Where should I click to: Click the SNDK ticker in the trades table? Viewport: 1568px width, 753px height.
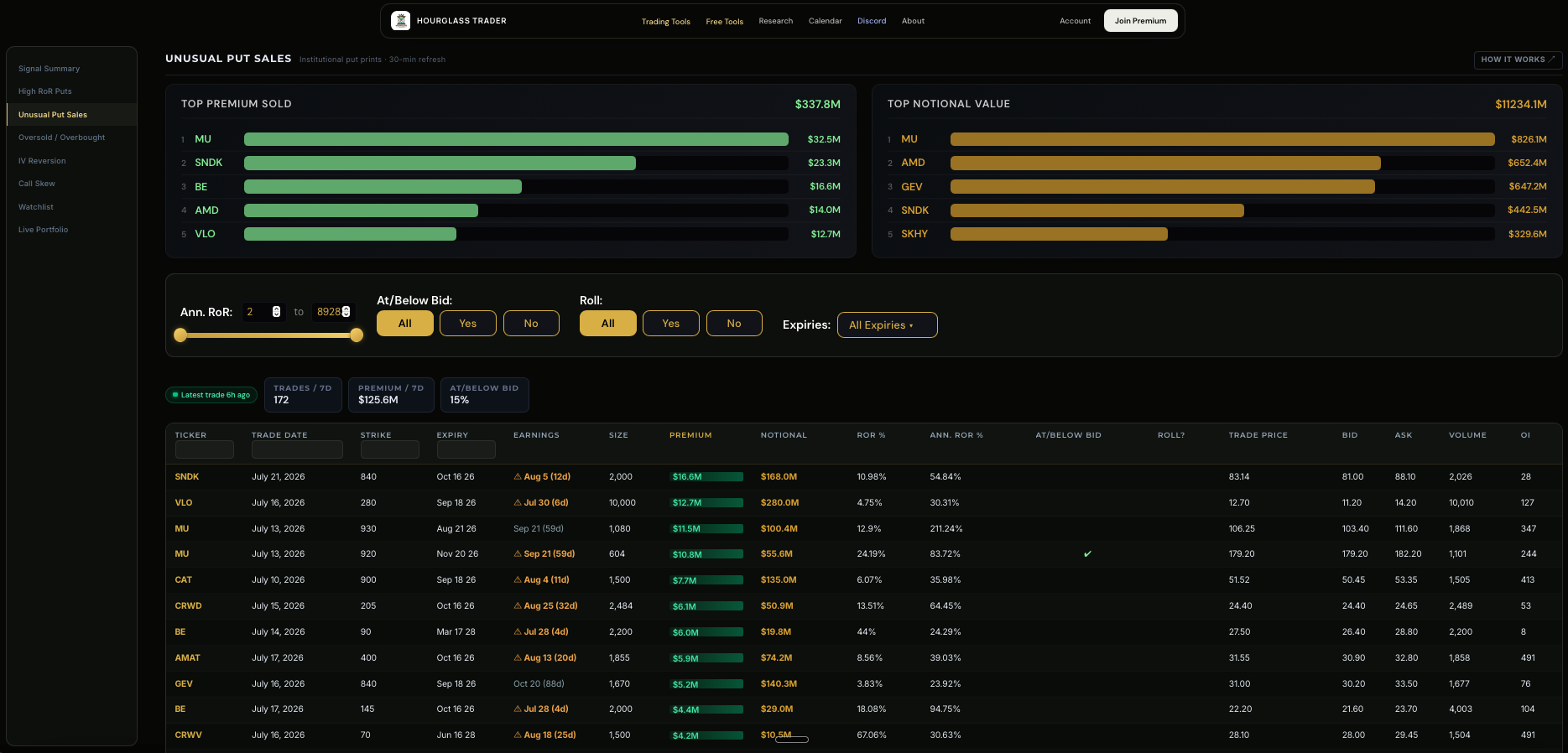point(187,477)
